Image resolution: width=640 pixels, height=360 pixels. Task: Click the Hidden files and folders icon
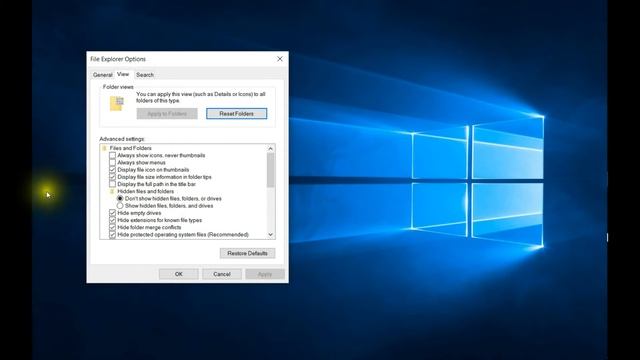(x=112, y=191)
